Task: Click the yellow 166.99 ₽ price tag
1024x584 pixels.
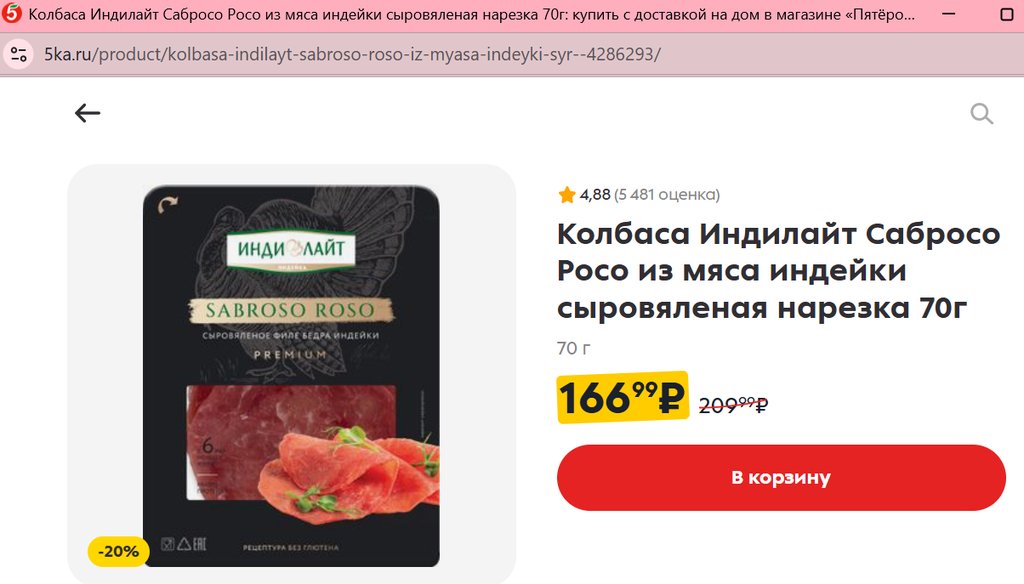Action: pyautogui.click(x=622, y=397)
